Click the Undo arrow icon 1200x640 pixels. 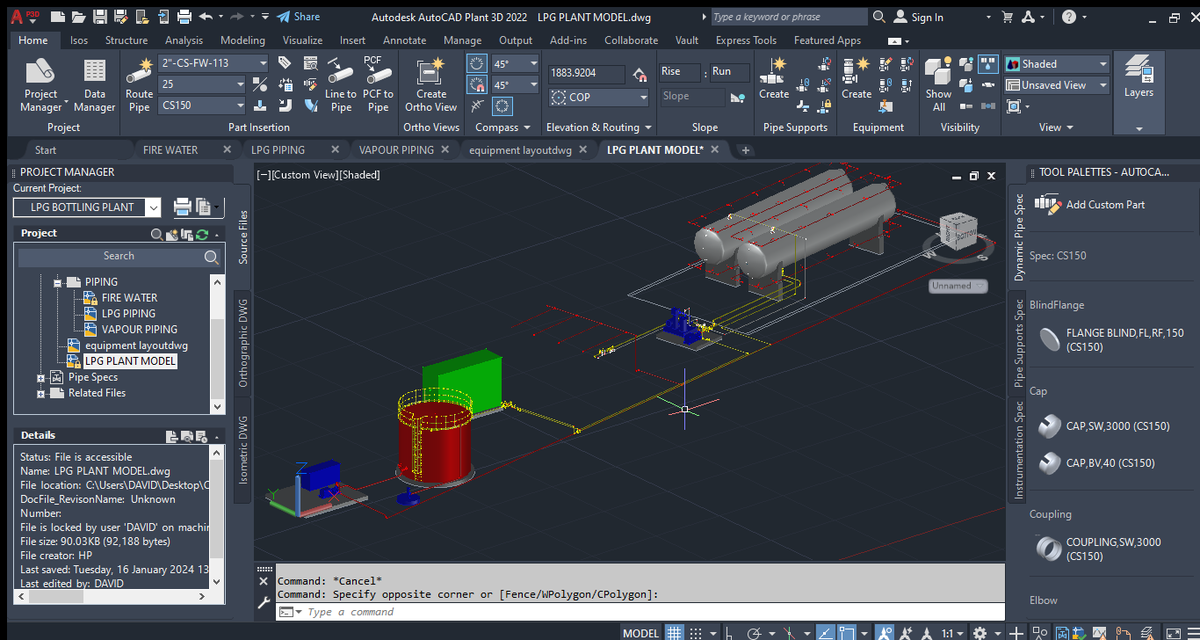coord(206,17)
